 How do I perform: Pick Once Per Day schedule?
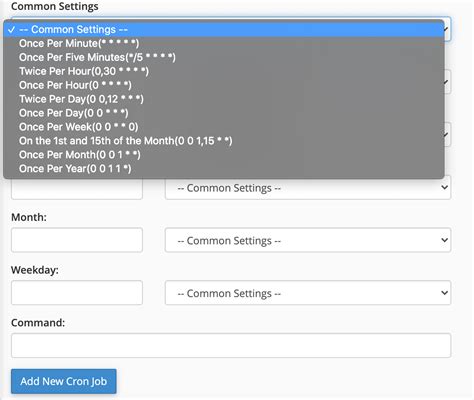tap(224, 113)
